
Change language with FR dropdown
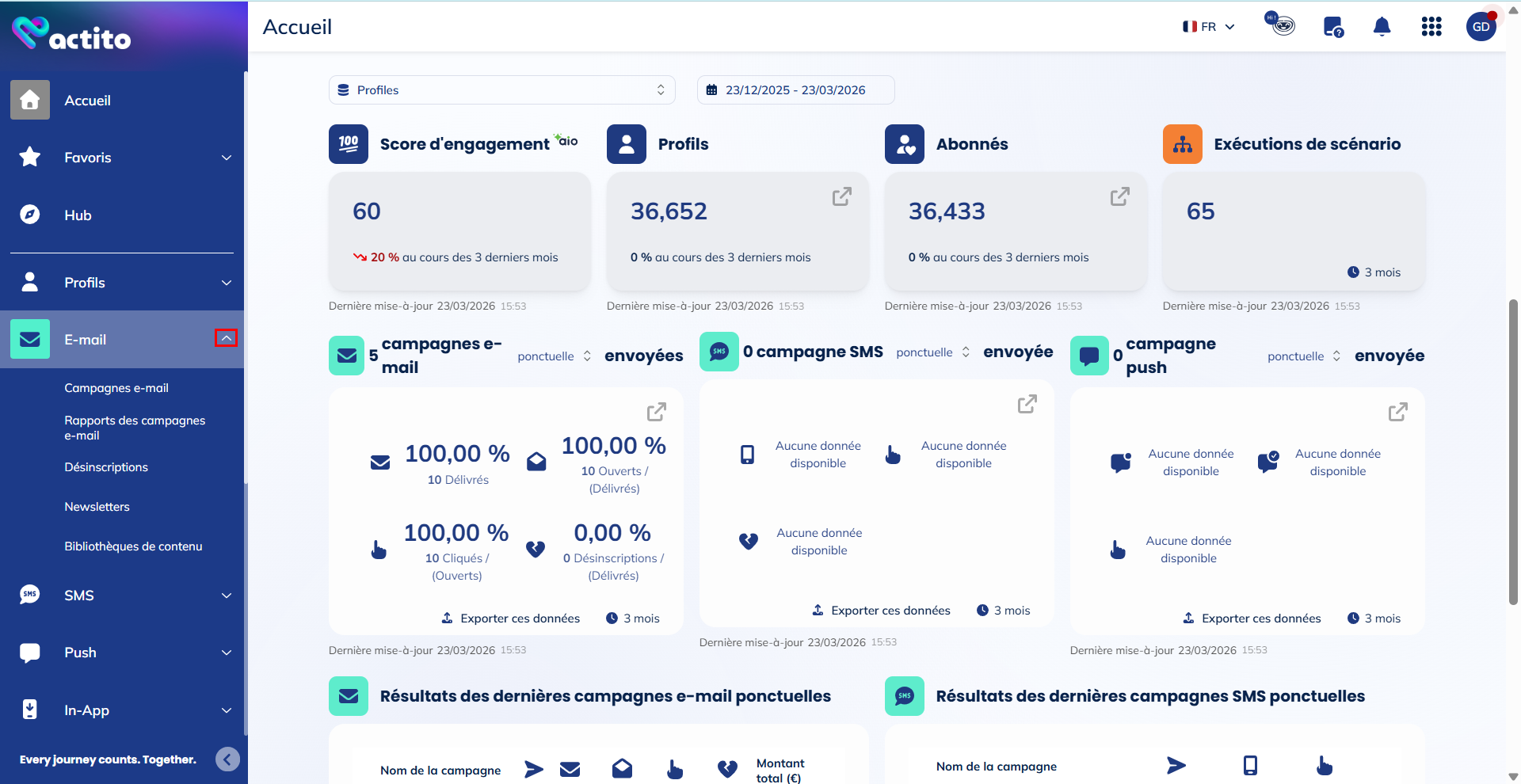pyautogui.click(x=1208, y=27)
